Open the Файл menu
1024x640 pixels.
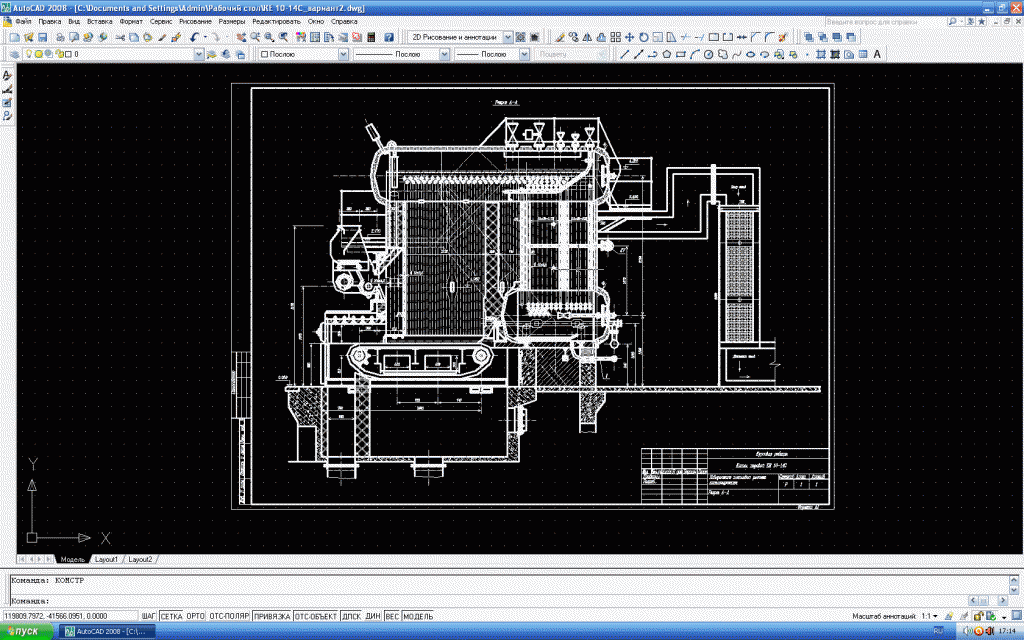(x=23, y=22)
